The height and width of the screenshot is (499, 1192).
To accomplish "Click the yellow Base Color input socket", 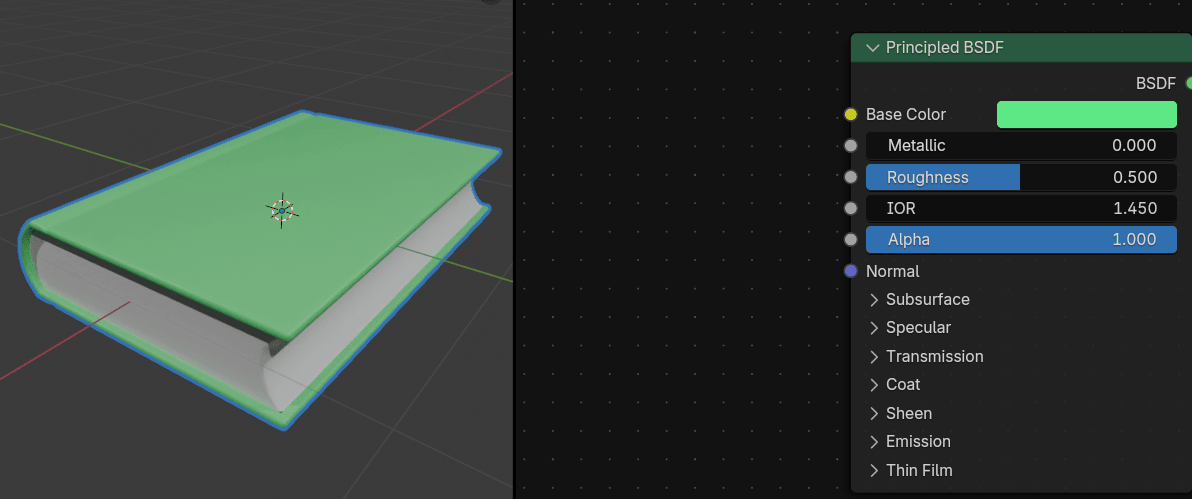I will pos(851,115).
